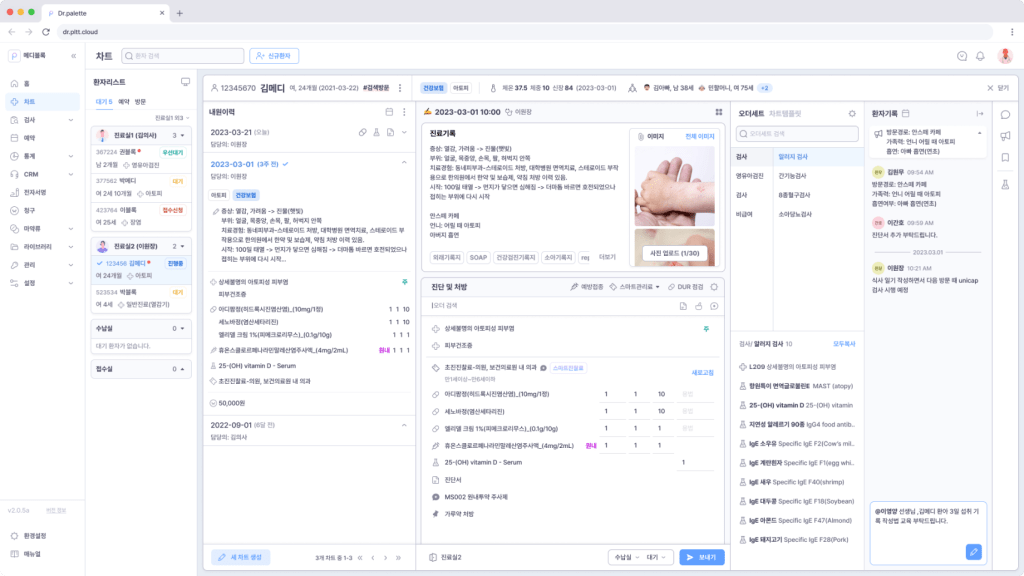Collapse the 진료실1 (김의사) patient group
The image size is (1024, 576).
click(x=183, y=135)
